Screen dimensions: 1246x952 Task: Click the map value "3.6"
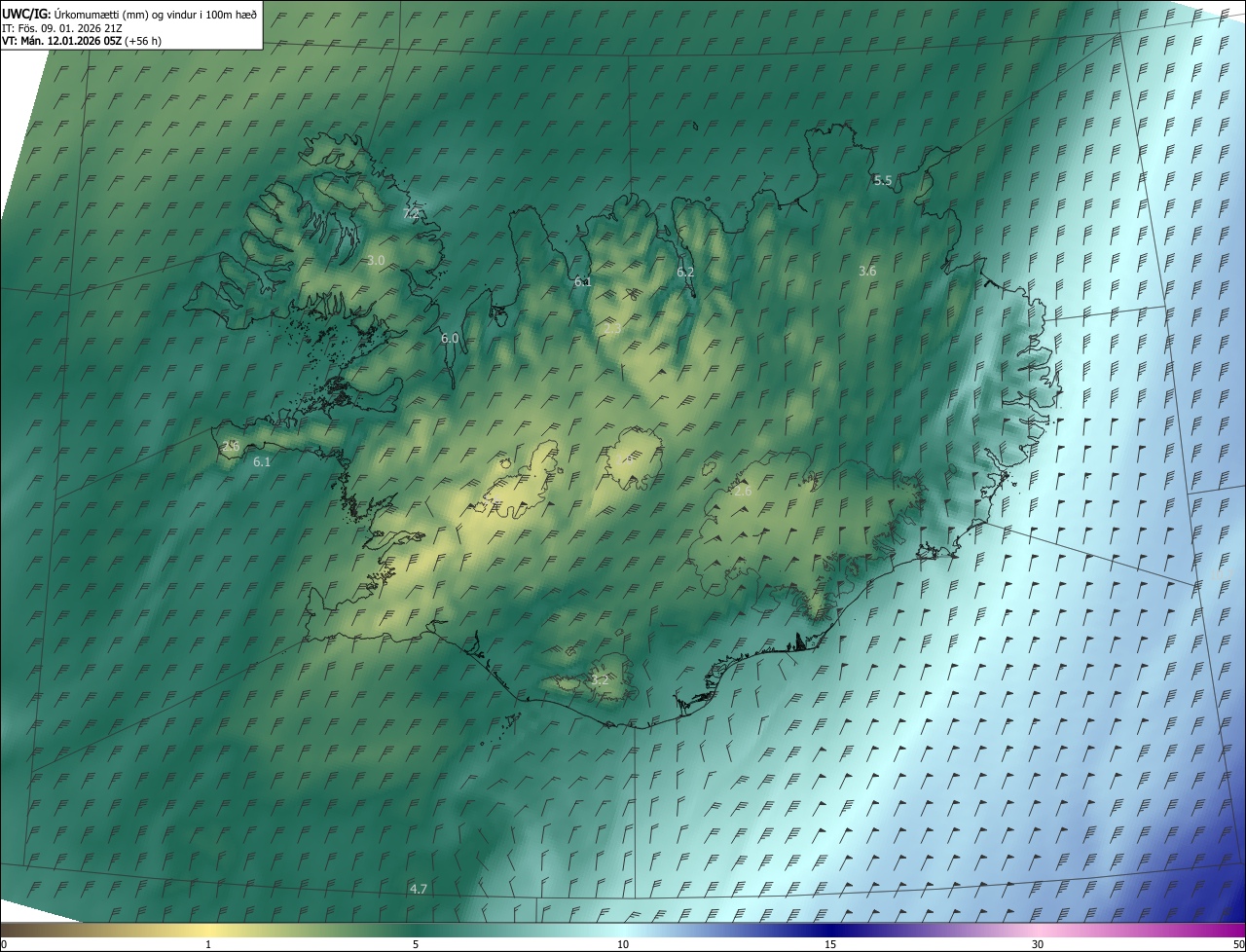[868, 271]
